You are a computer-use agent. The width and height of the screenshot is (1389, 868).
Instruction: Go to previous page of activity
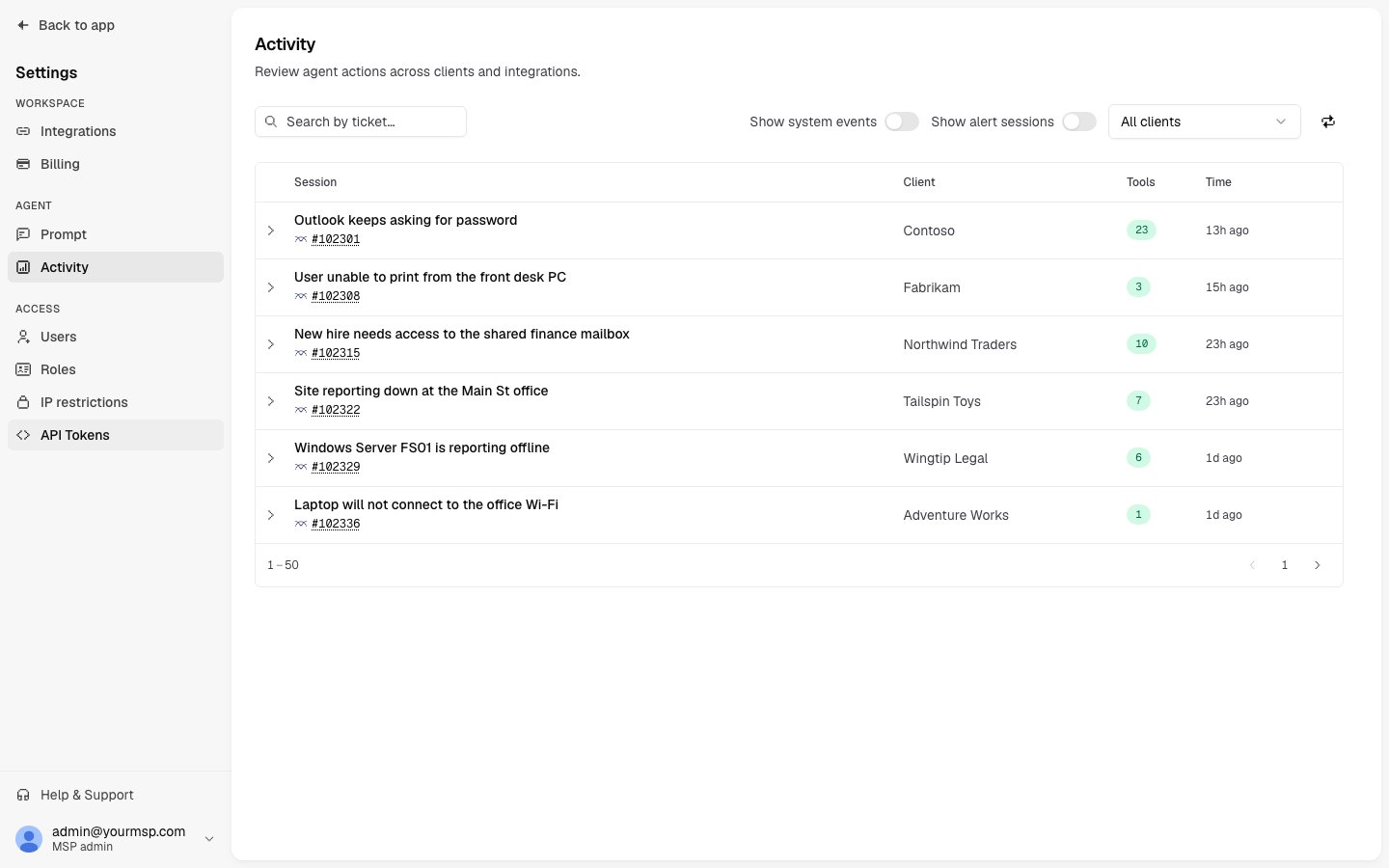pos(1252,565)
